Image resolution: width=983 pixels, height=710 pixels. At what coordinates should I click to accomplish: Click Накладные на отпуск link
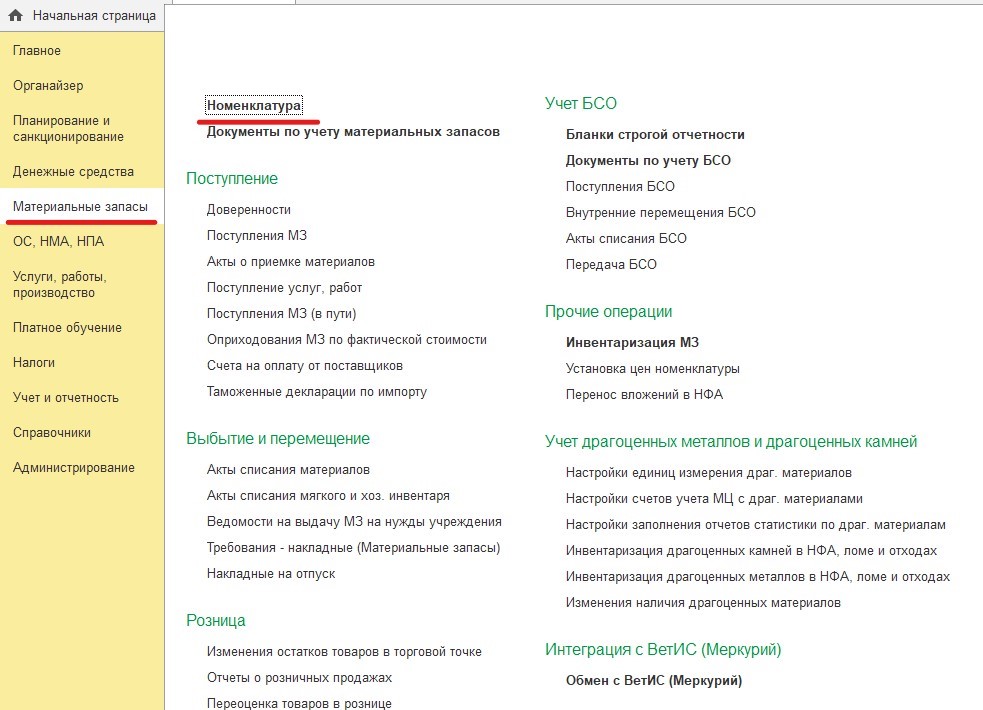271,574
